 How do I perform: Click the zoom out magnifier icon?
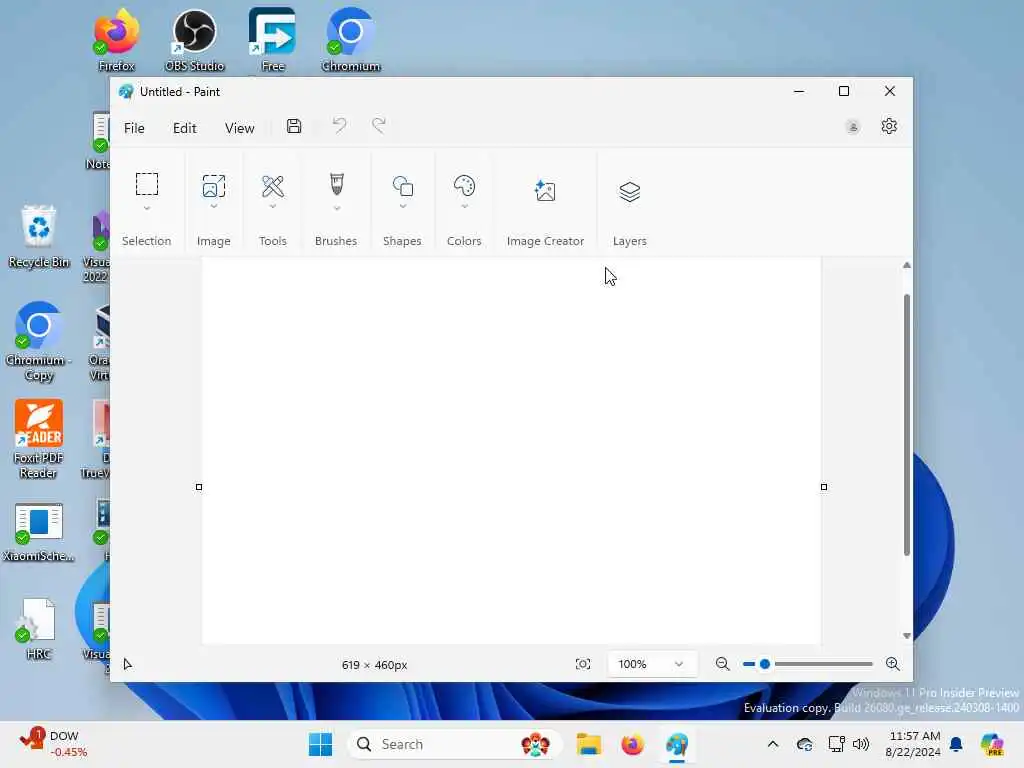click(722, 664)
